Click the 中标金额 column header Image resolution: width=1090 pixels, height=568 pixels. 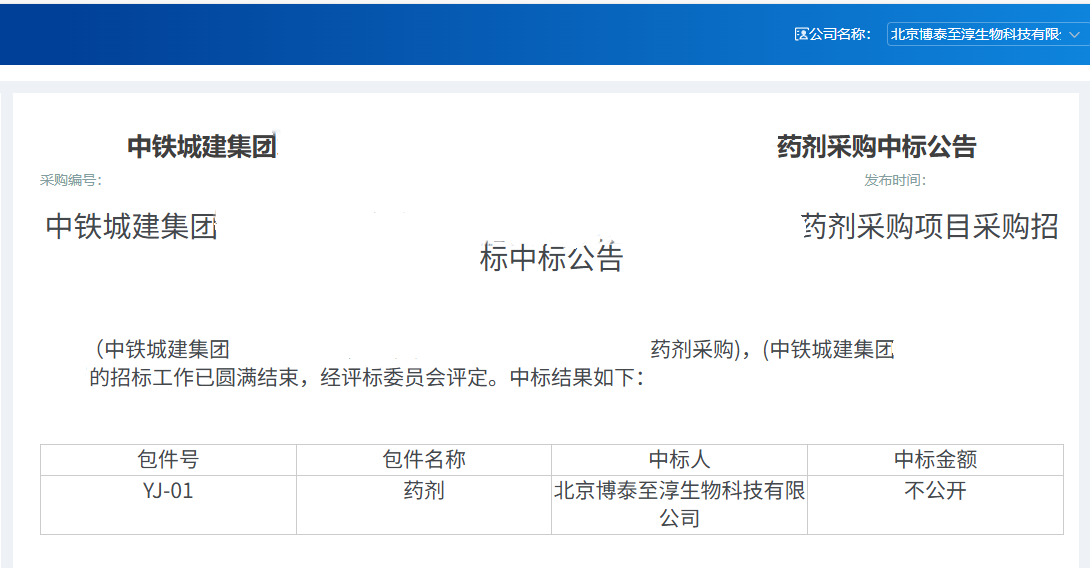pyautogui.click(x=935, y=460)
